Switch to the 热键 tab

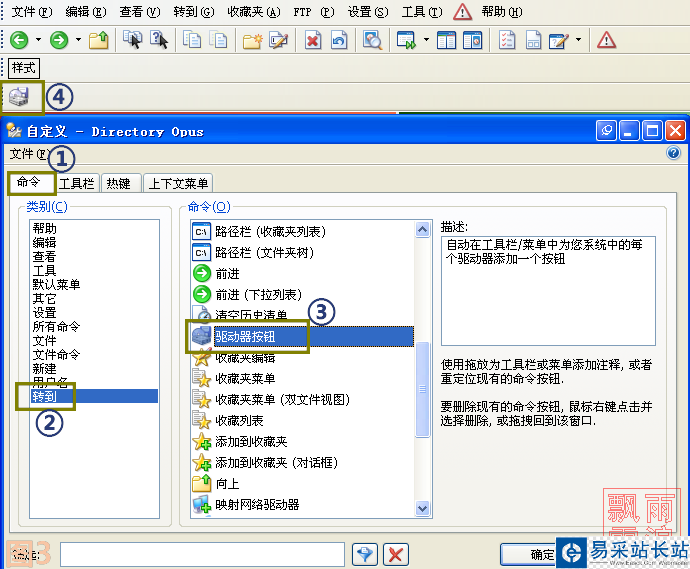(119, 183)
